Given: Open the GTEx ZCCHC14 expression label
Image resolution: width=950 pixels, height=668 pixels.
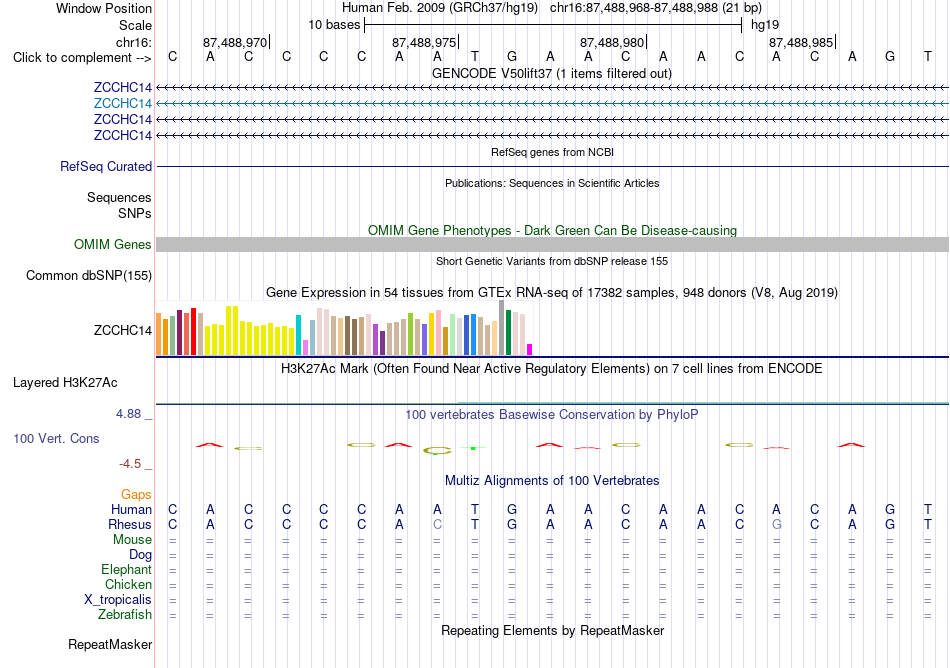Looking at the screenshot, I should 122,331.
